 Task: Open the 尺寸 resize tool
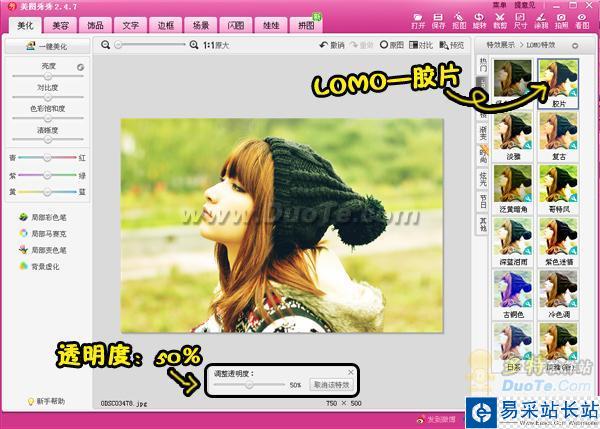(520, 21)
